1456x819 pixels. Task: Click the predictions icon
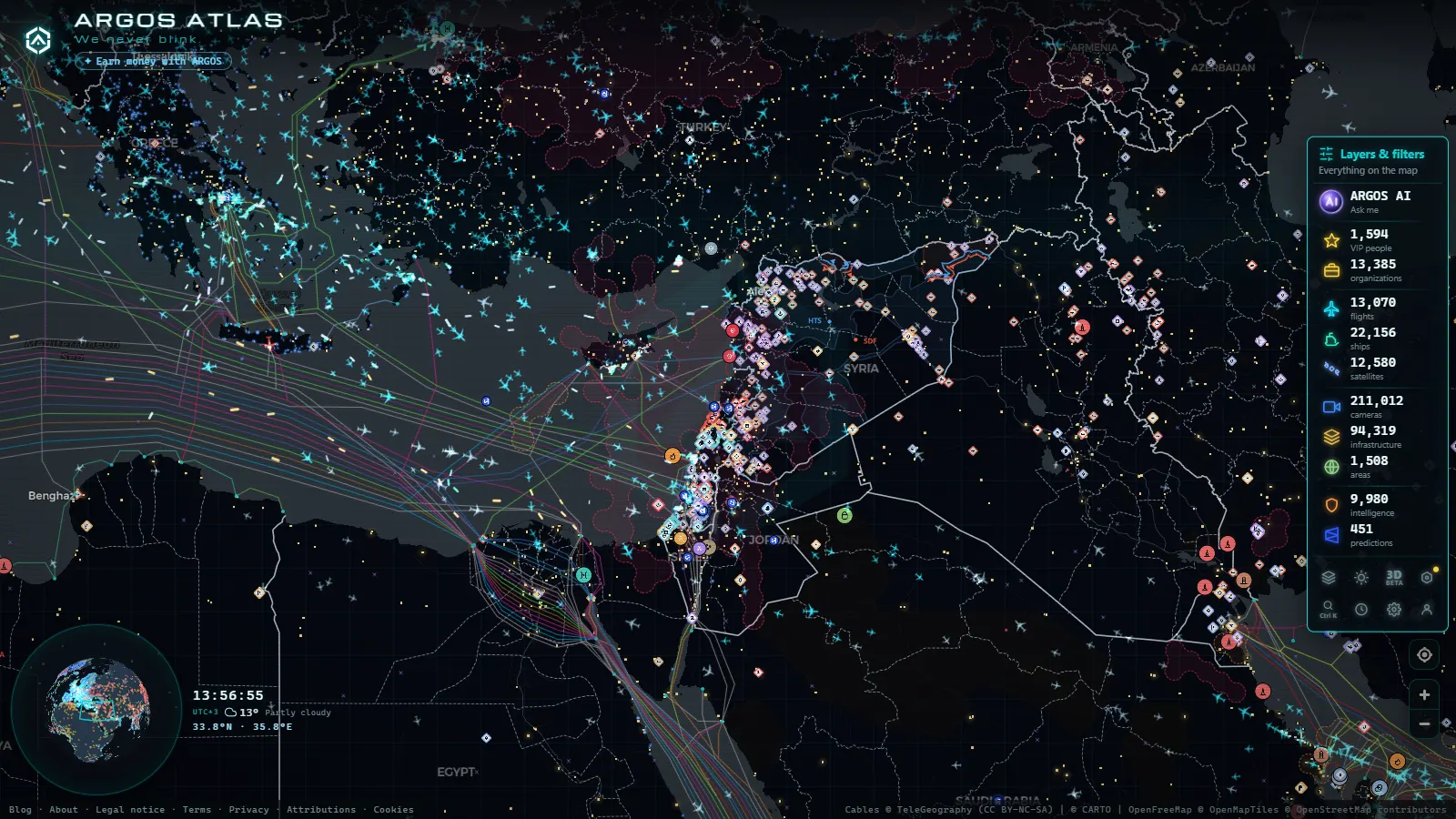pos(1331,535)
